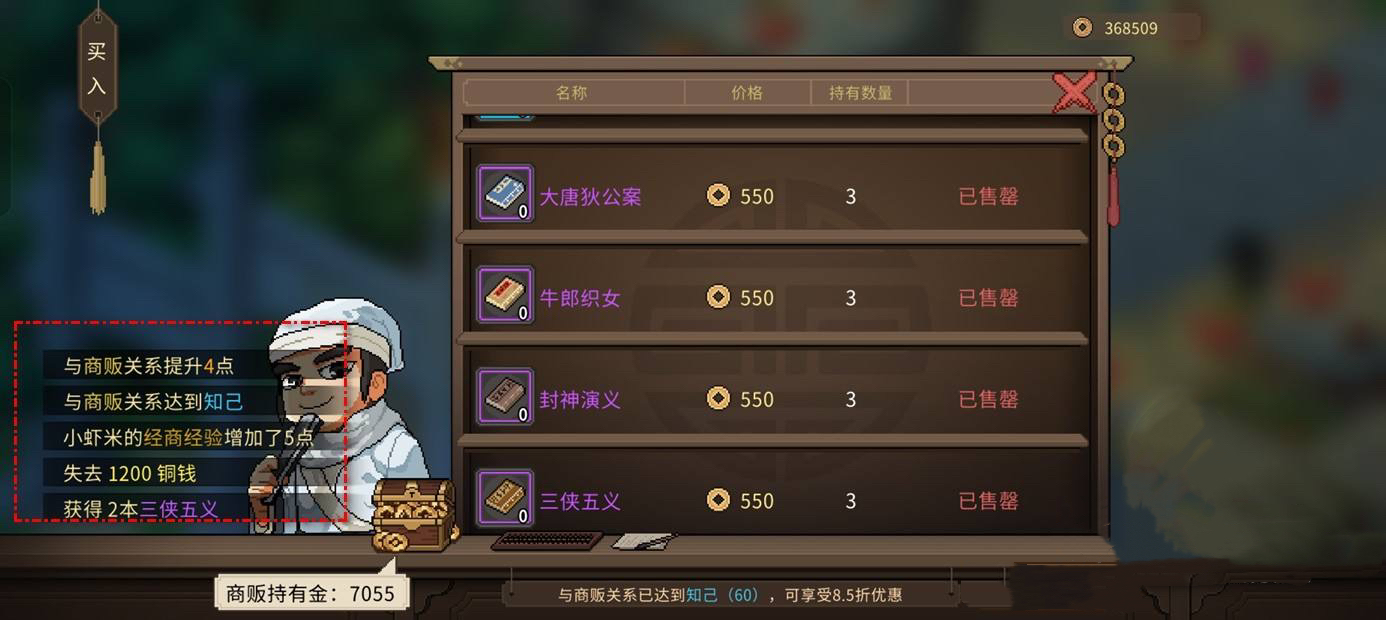Click the 封神演义 book icon
Viewport: 1386px width, 620px height.
504,397
